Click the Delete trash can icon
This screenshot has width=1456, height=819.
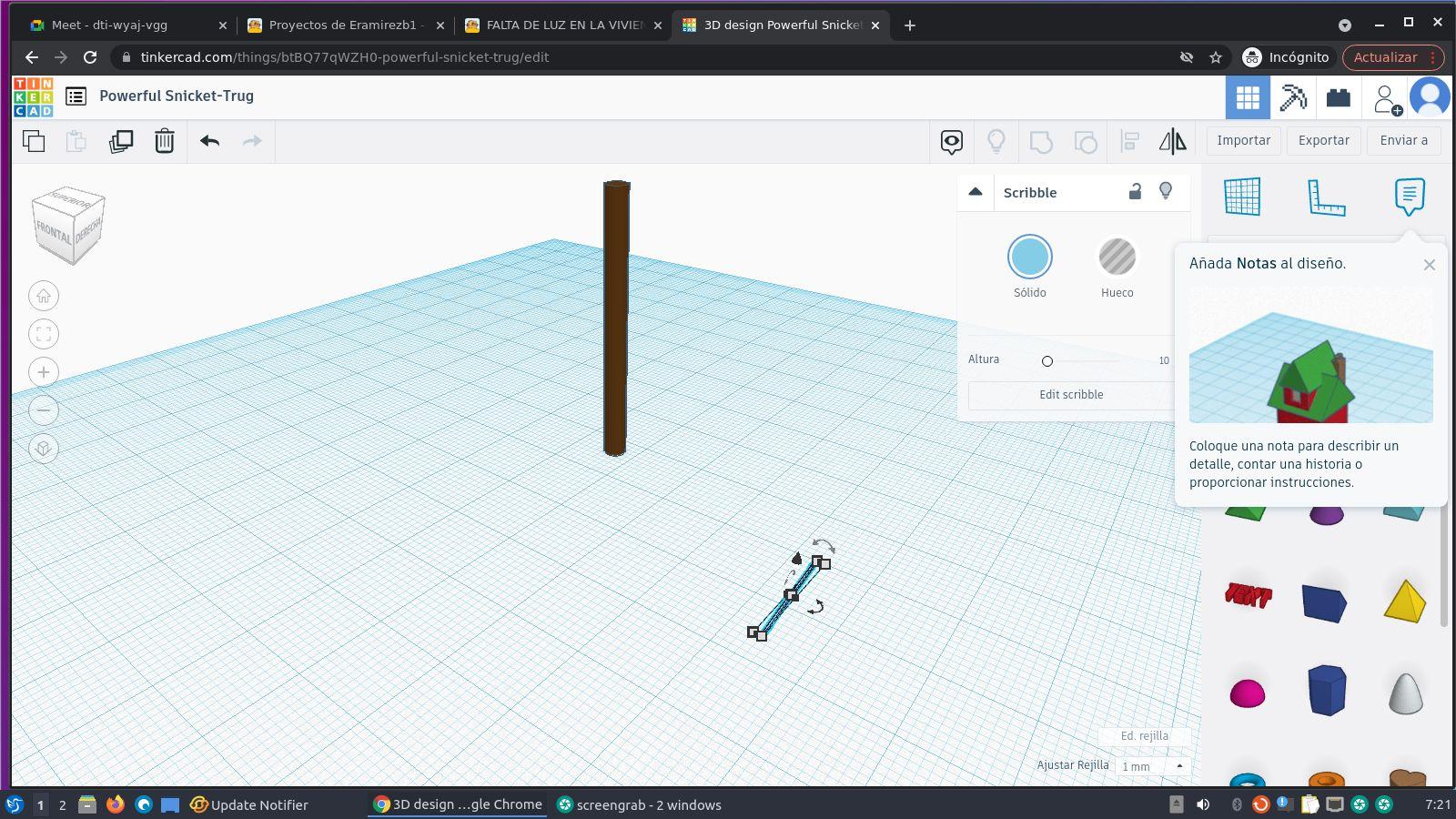click(x=164, y=141)
